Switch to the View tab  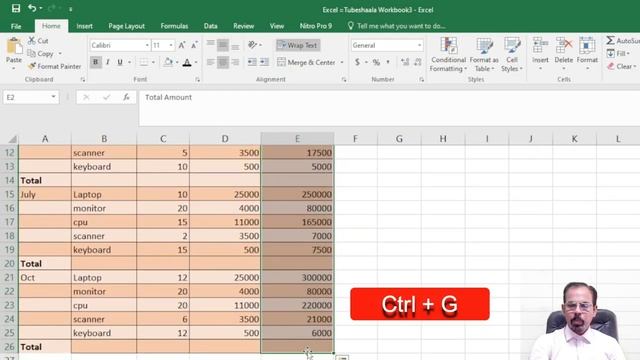pyautogui.click(x=277, y=26)
